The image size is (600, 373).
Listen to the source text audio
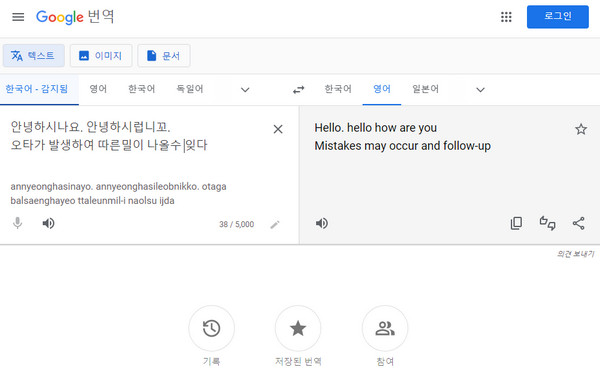click(48, 223)
